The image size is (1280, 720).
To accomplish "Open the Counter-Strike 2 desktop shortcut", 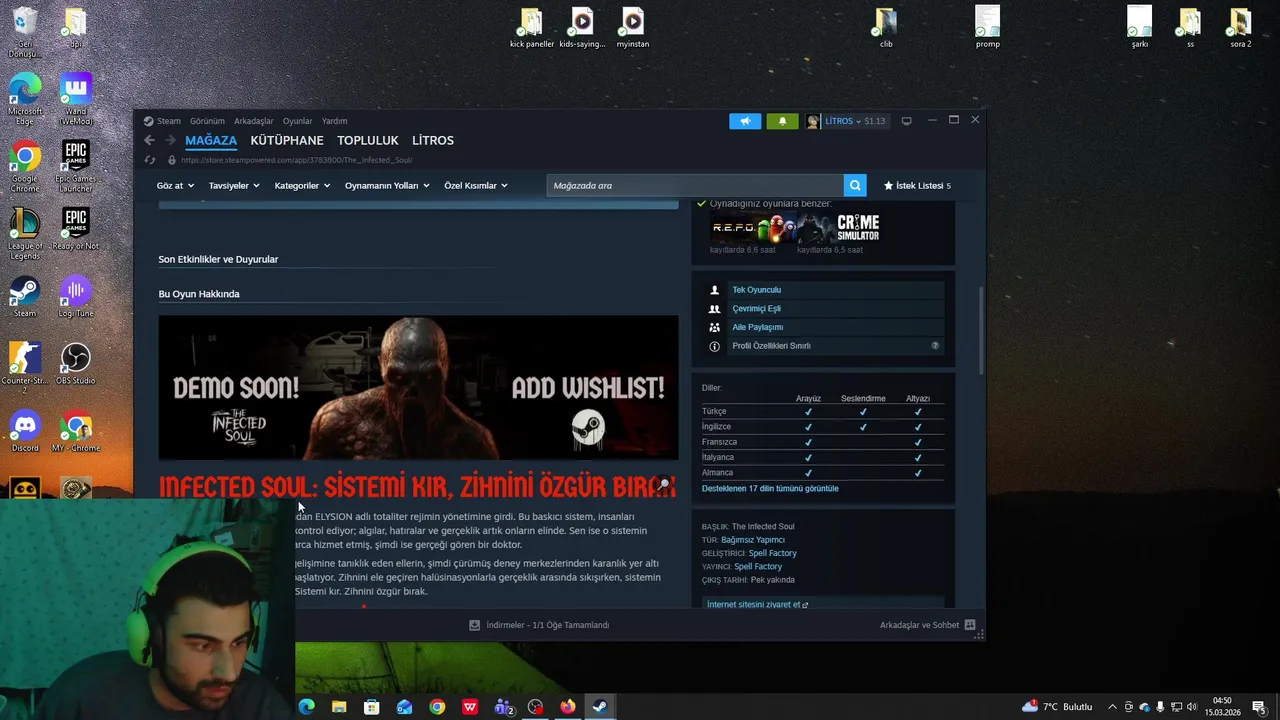I will pos(25,368).
